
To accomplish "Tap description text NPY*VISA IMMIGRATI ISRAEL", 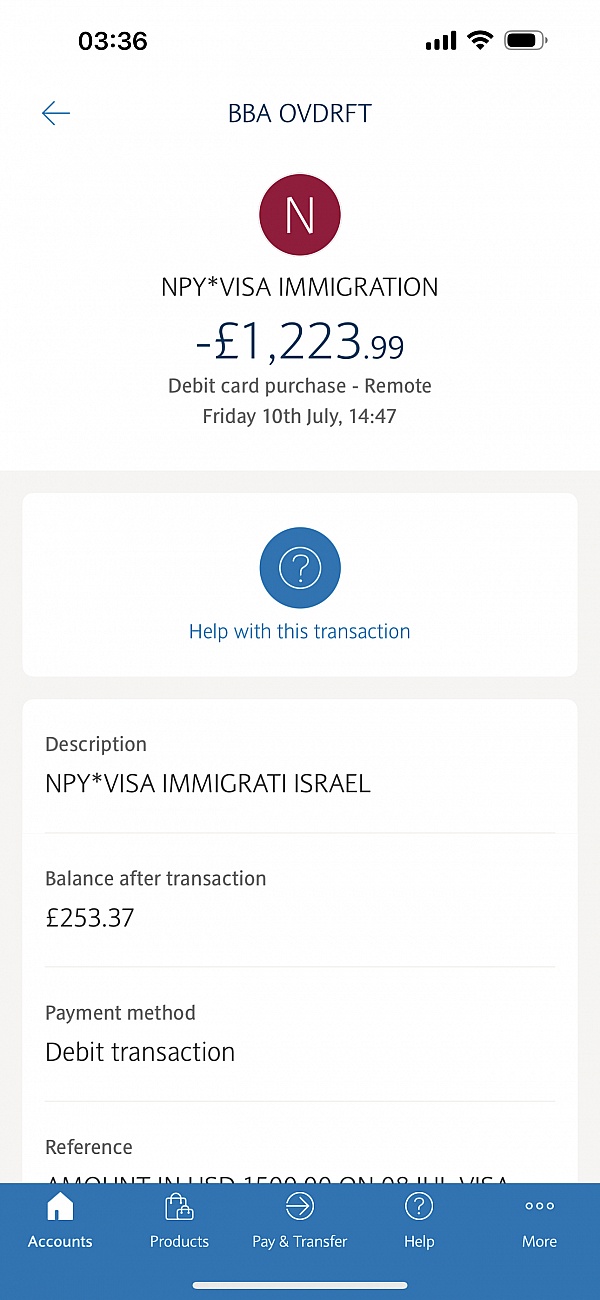I will click(x=208, y=783).
